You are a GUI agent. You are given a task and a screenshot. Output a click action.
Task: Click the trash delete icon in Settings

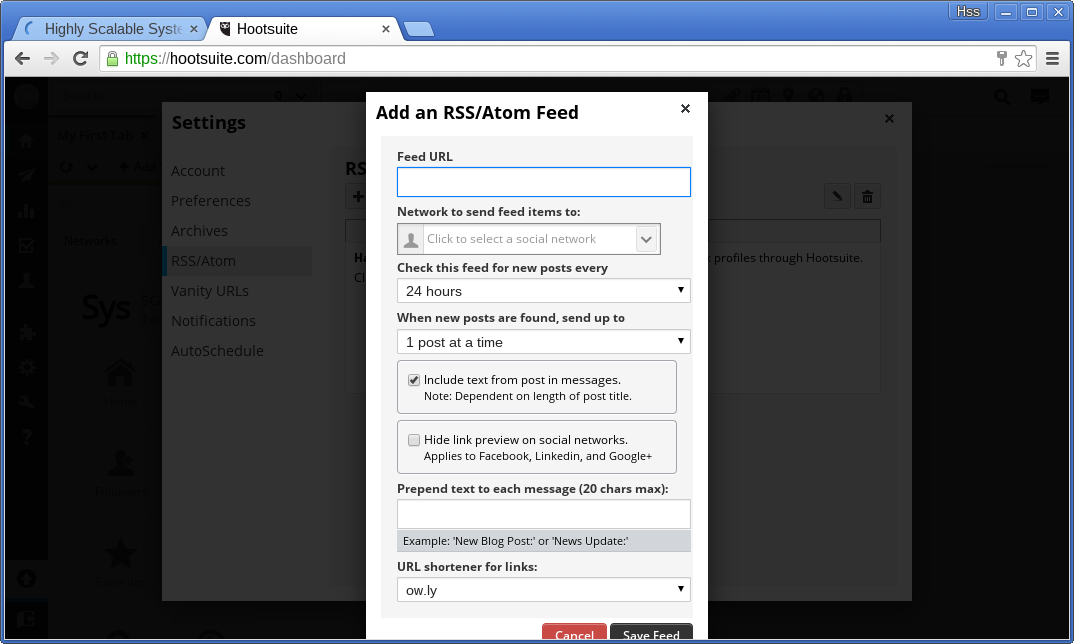867,197
